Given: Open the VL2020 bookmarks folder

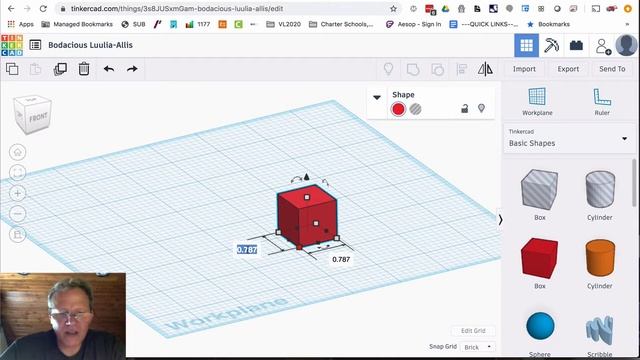Looking at the screenshot, I should pos(283,24).
